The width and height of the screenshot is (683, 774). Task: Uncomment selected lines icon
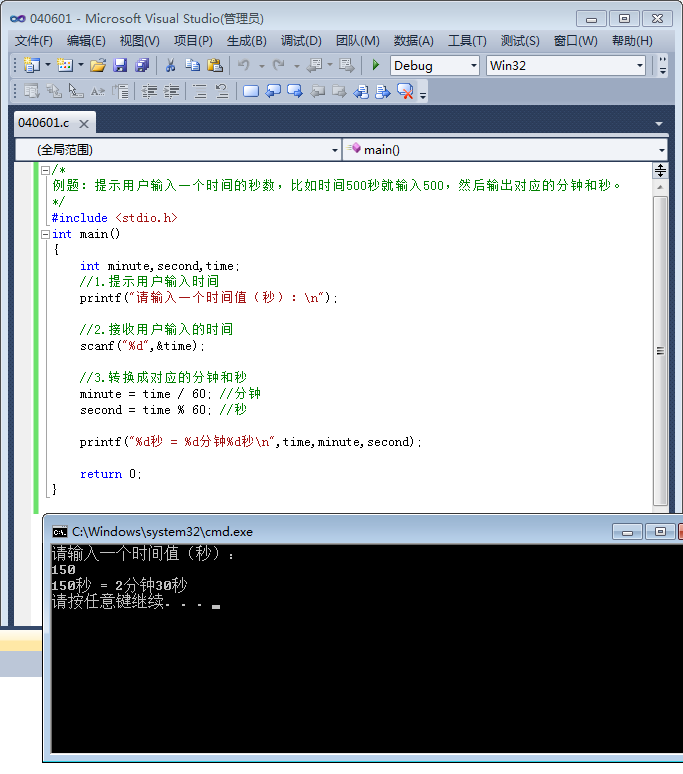click(222, 91)
